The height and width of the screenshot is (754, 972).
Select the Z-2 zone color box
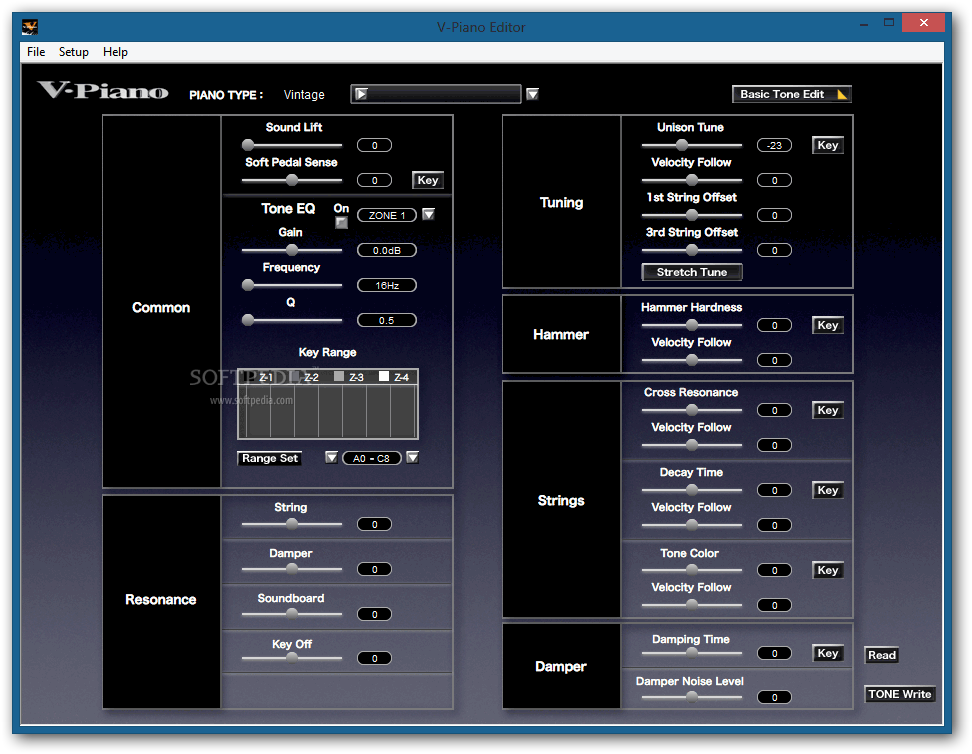294,376
